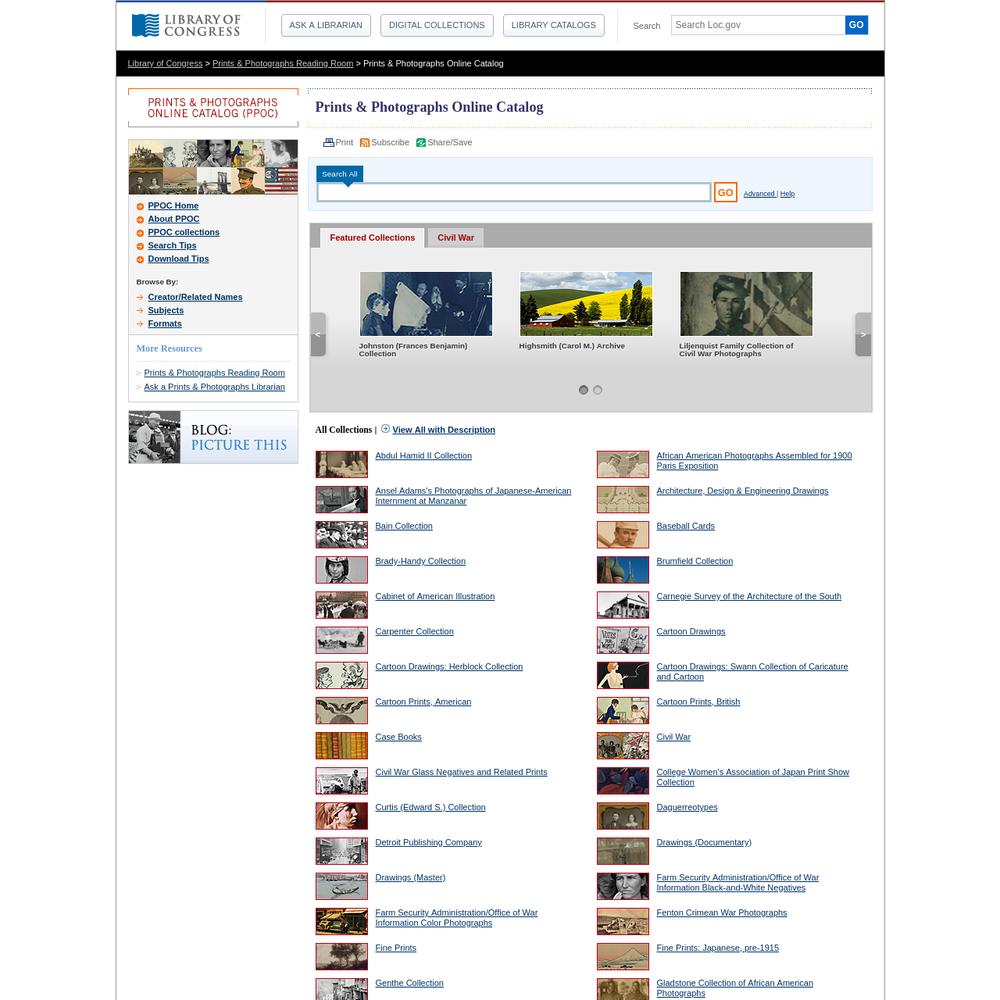Open Library of Congress breadcrumb link

[165, 63]
